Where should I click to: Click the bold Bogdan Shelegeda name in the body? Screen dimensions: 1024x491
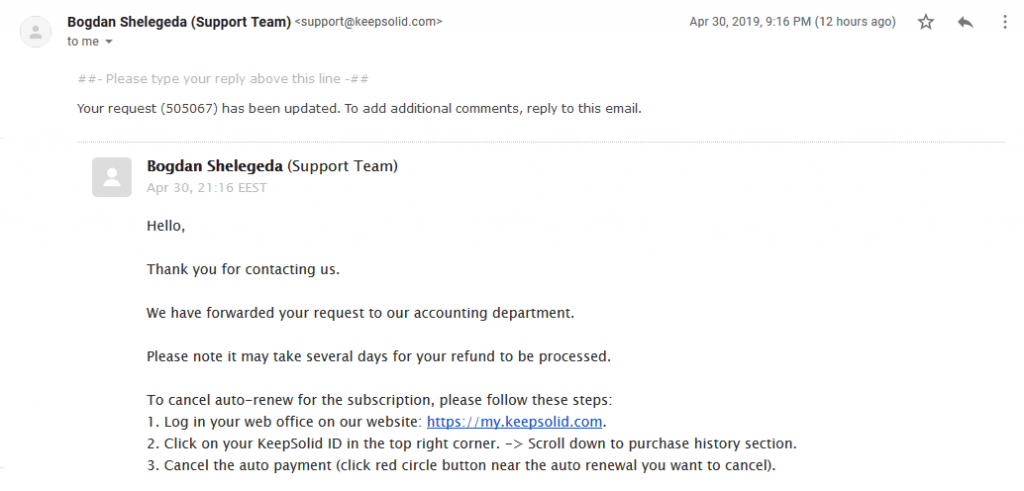215,166
